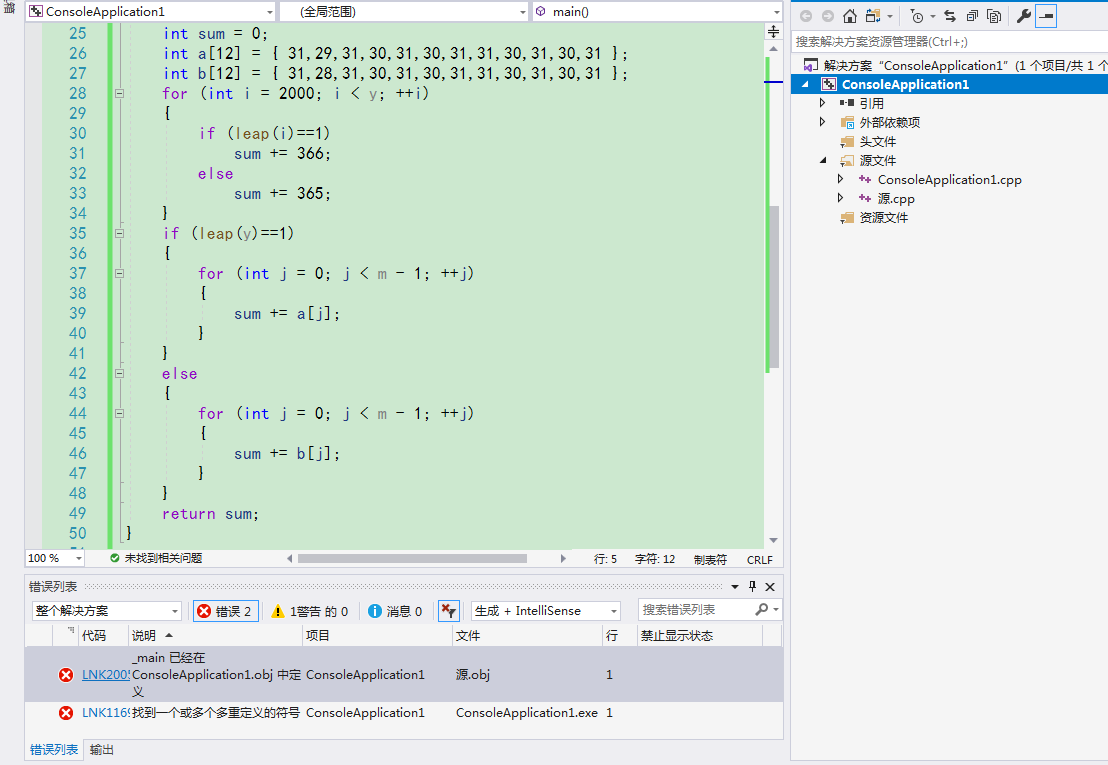Screen dimensions: 1108x765
Task: Expand the 外部依赖项 node
Action: point(823,122)
